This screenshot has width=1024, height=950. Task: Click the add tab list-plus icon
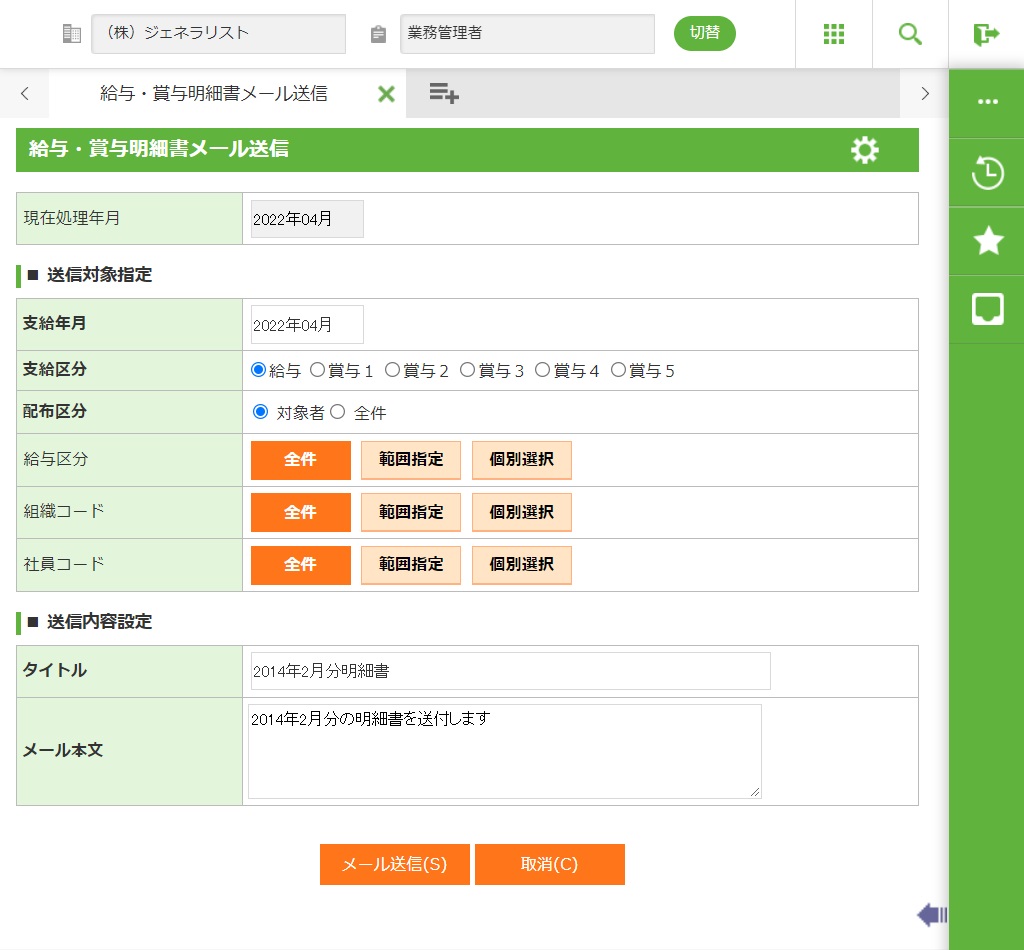443,94
